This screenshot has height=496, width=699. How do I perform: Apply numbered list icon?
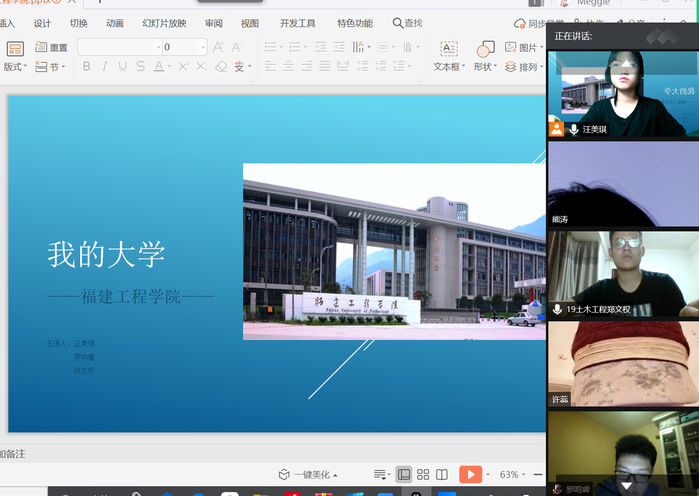[297, 47]
